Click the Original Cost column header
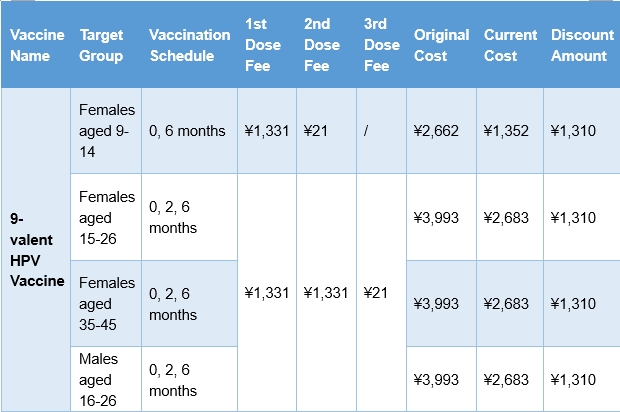This screenshot has height=412, width=620. pyautogui.click(x=441, y=45)
